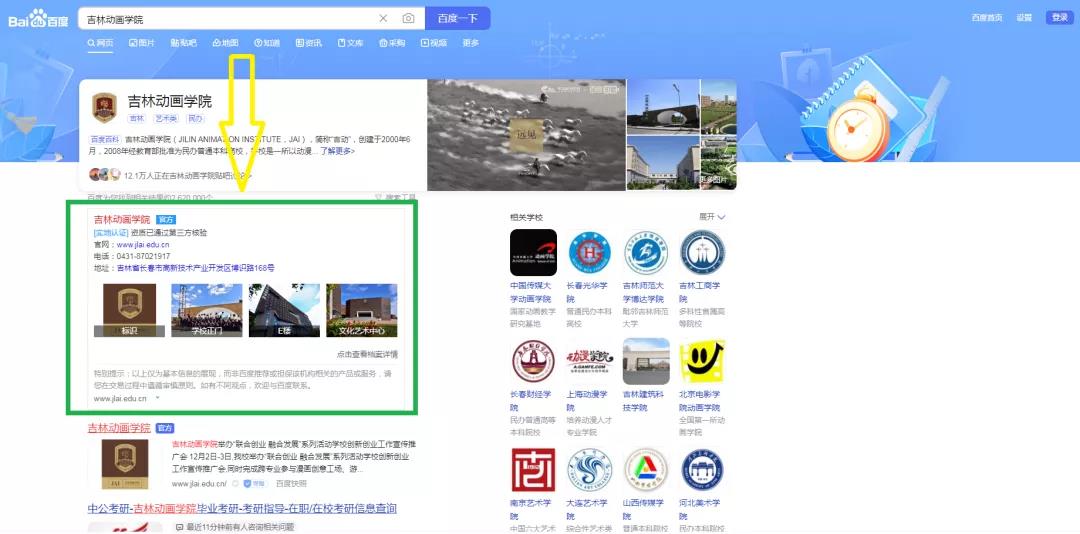1080x534 pixels.
Task: Click the 吉林 tag under the school name
Action: pyautogui.click(x=136, y=119)
